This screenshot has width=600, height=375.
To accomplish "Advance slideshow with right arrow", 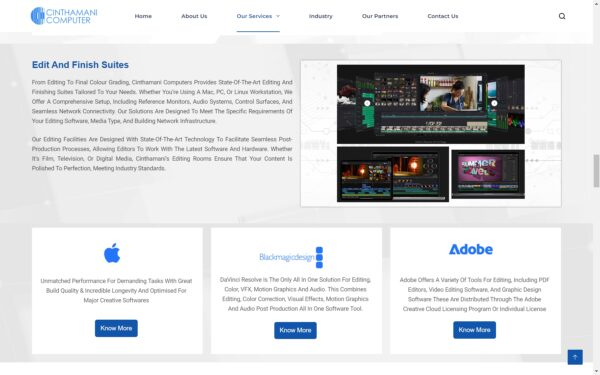I will 494,103.
